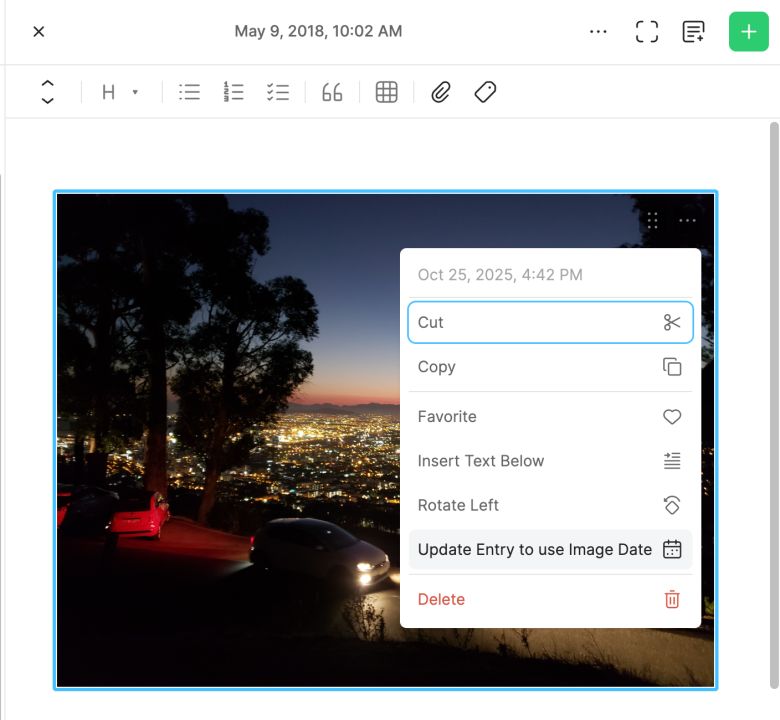Viewport: 780px width, 720px height.
Task: Select Rotate Left for the image
Action: tap(550, 505)
